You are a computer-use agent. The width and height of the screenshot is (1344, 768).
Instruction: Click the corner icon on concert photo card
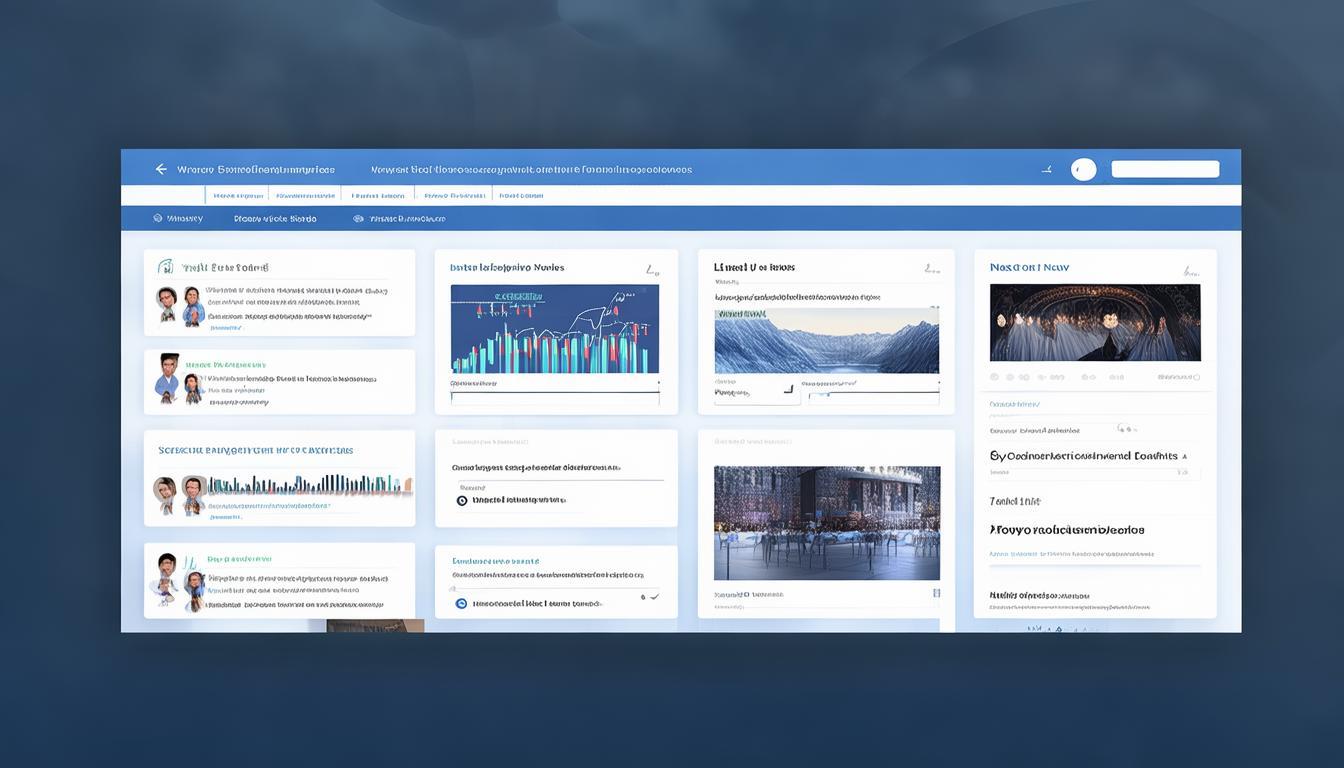point(1190,270)
